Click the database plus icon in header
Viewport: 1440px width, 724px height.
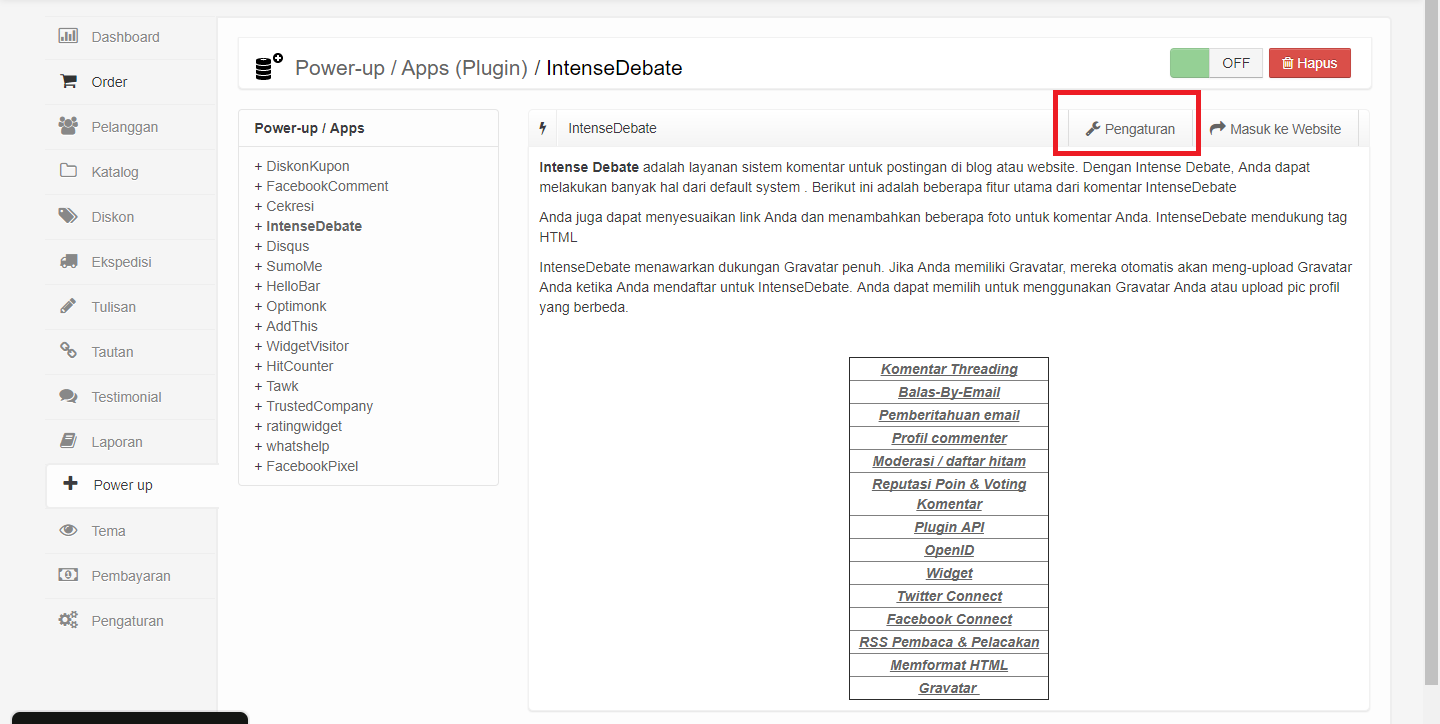(268, 67)
